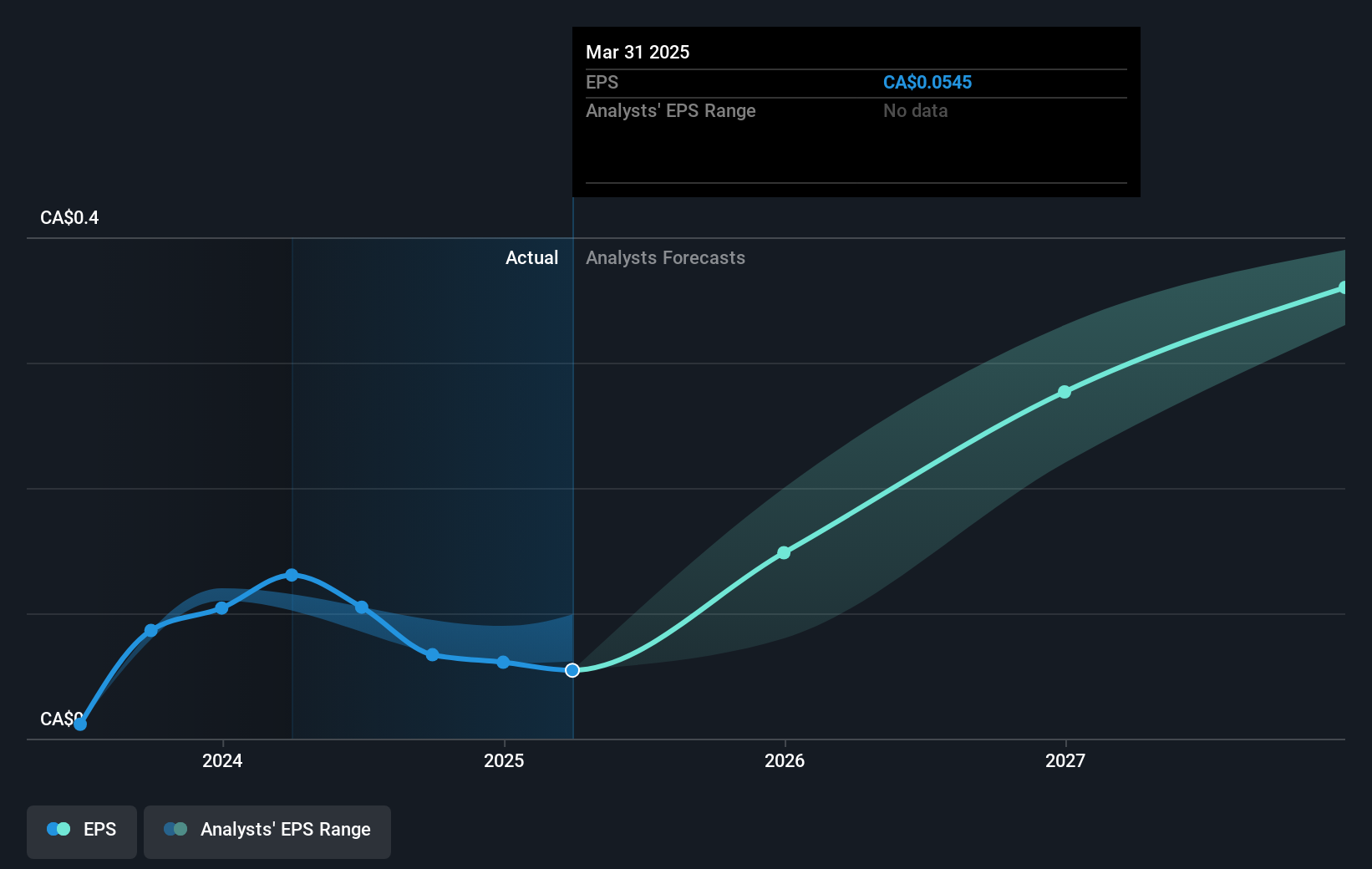Click the 2026 label on the x-axis
Viewport: 1372px width, 869px height.
coord(784,761)
